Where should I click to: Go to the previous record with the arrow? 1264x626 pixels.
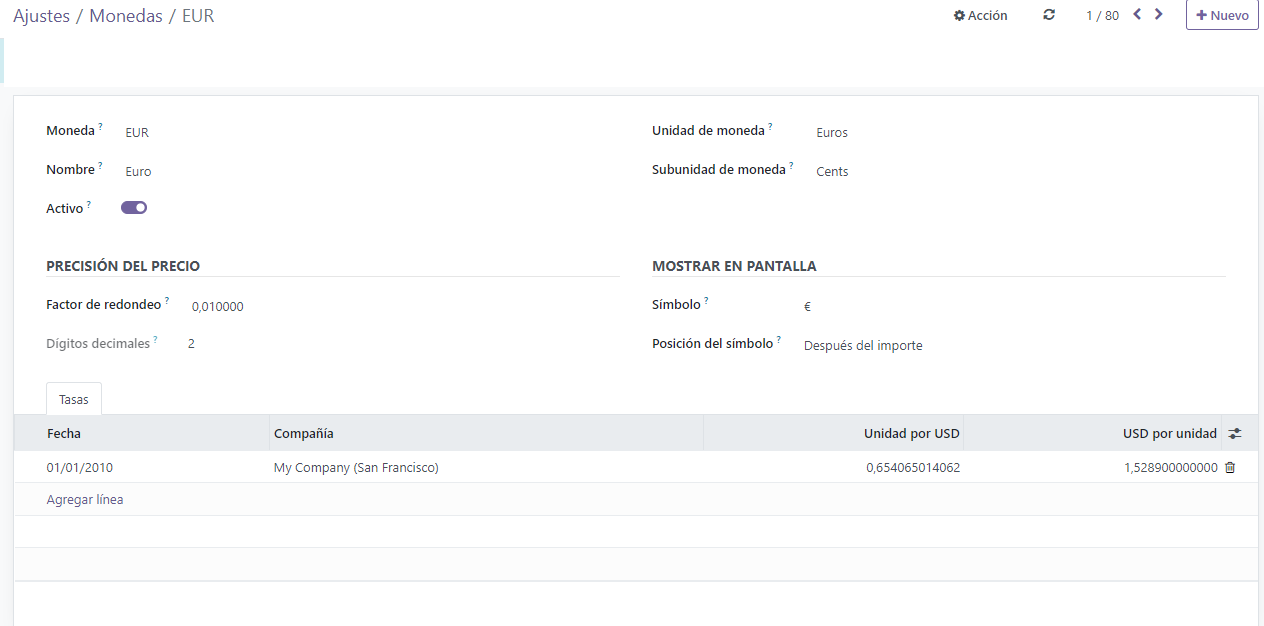(x=1136, y=15)
